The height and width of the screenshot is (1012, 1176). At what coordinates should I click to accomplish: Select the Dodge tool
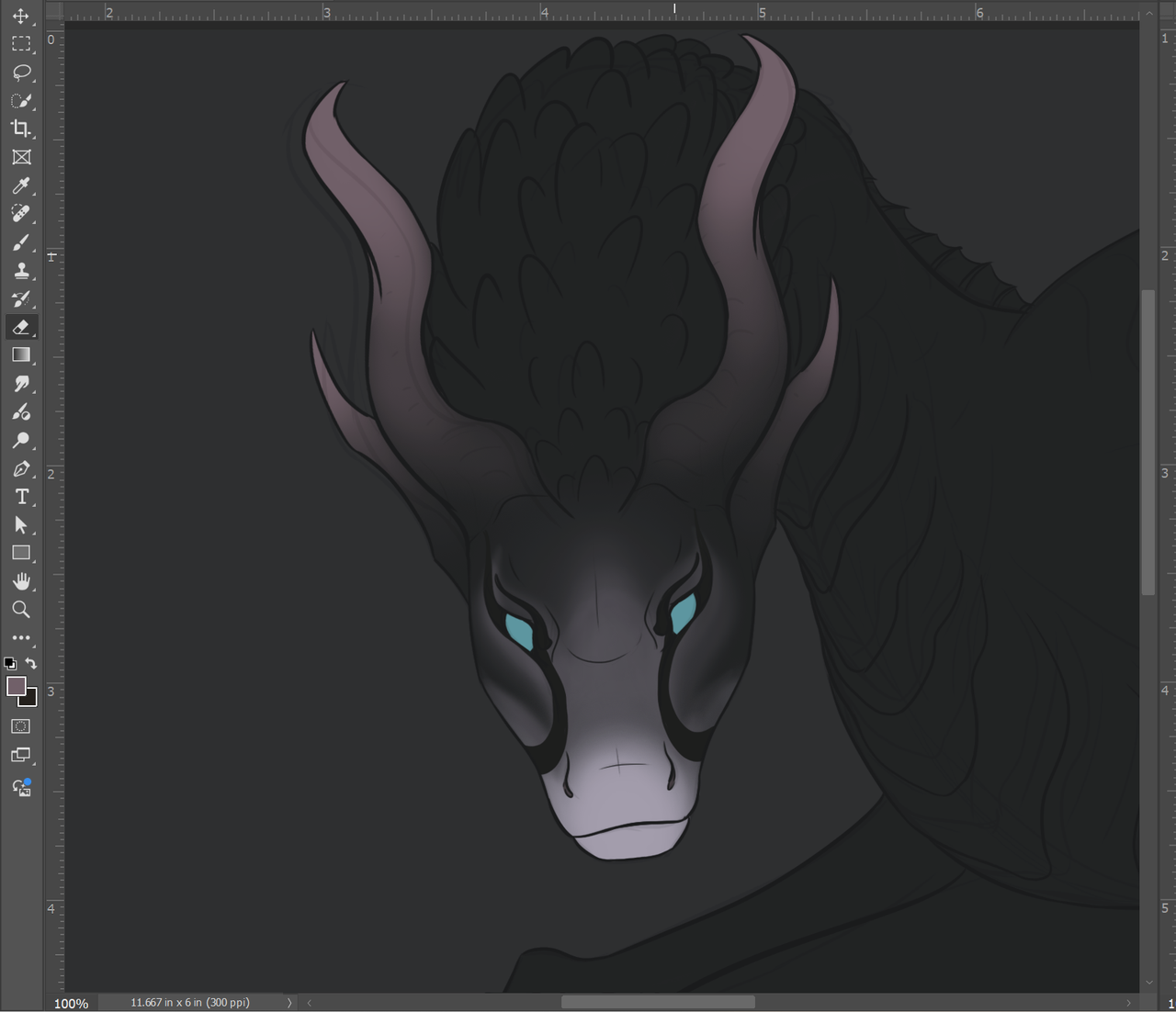tap(21, 440)
